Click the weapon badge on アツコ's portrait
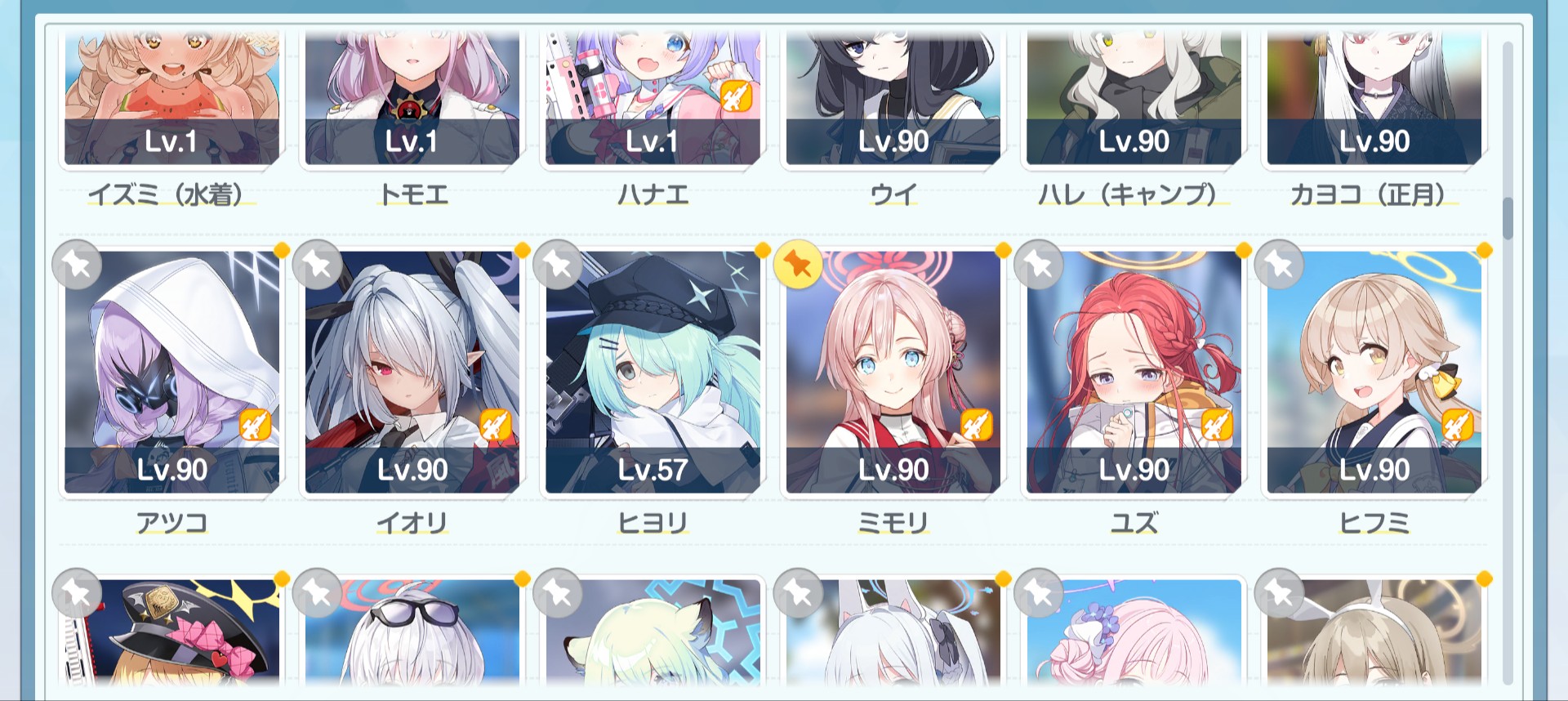This screenshot has height=701, width=1568. coord(255,425)
